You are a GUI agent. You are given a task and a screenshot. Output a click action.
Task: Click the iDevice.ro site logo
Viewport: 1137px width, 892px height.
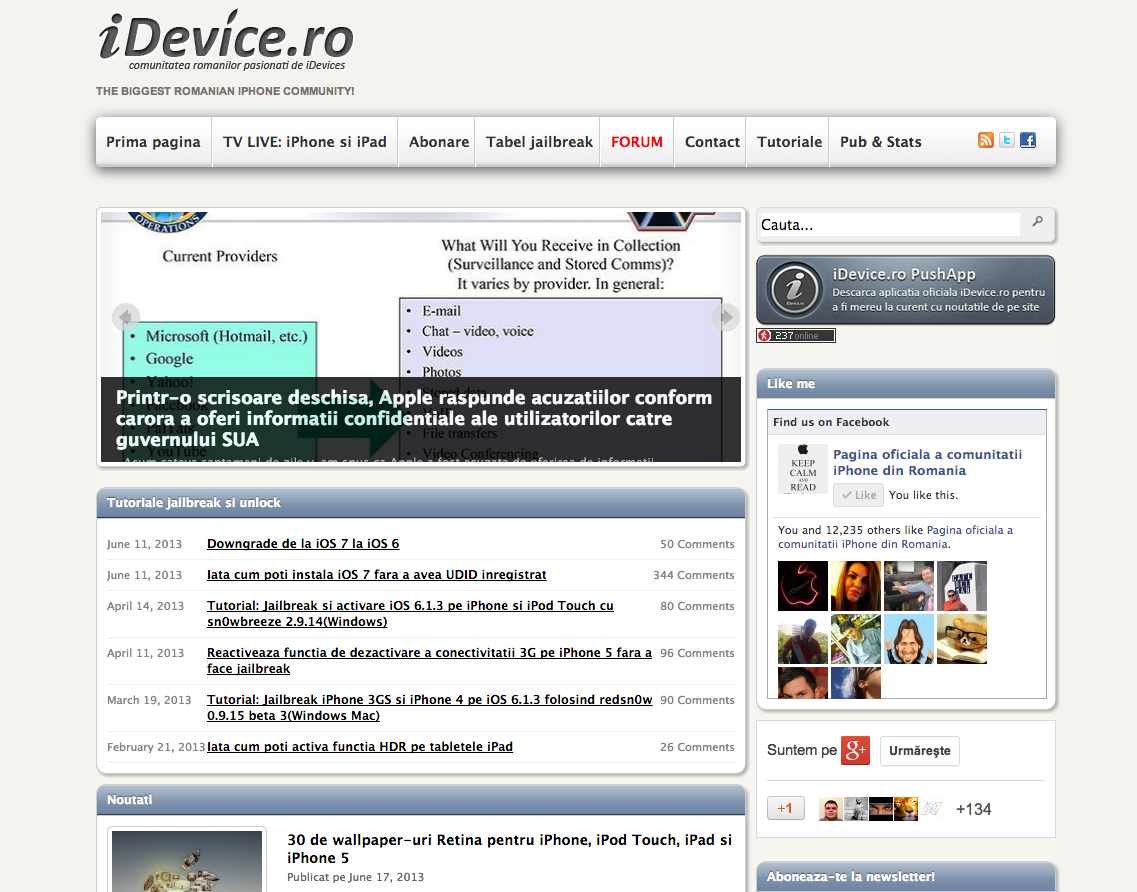[x=226, y=40]
